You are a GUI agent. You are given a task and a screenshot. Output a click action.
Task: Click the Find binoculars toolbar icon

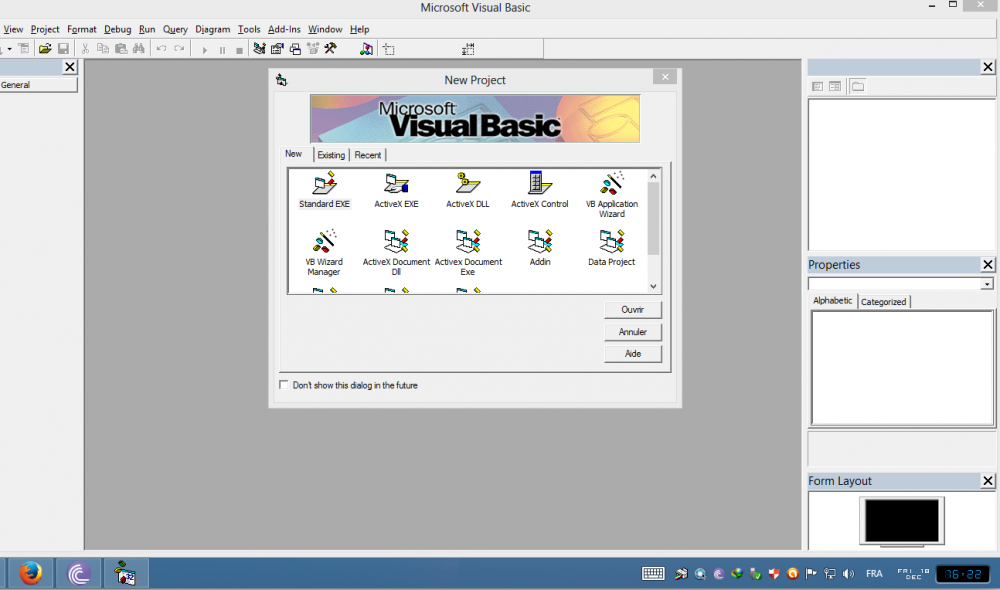pos(138,48)
